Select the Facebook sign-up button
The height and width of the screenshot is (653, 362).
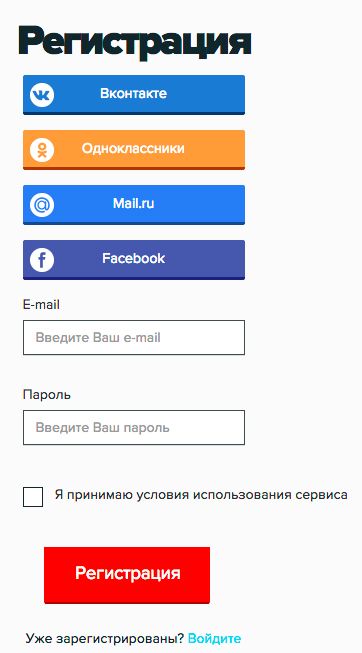coord(134,259)
